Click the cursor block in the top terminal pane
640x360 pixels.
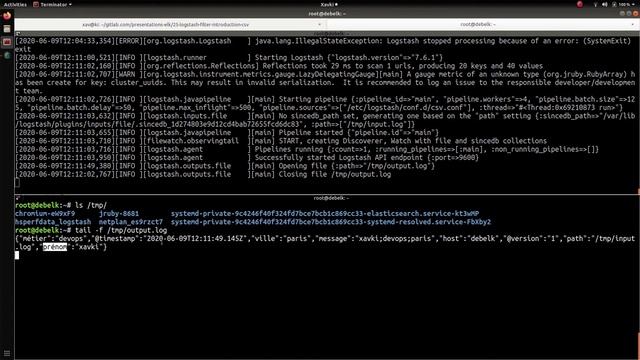pos(17,183)
